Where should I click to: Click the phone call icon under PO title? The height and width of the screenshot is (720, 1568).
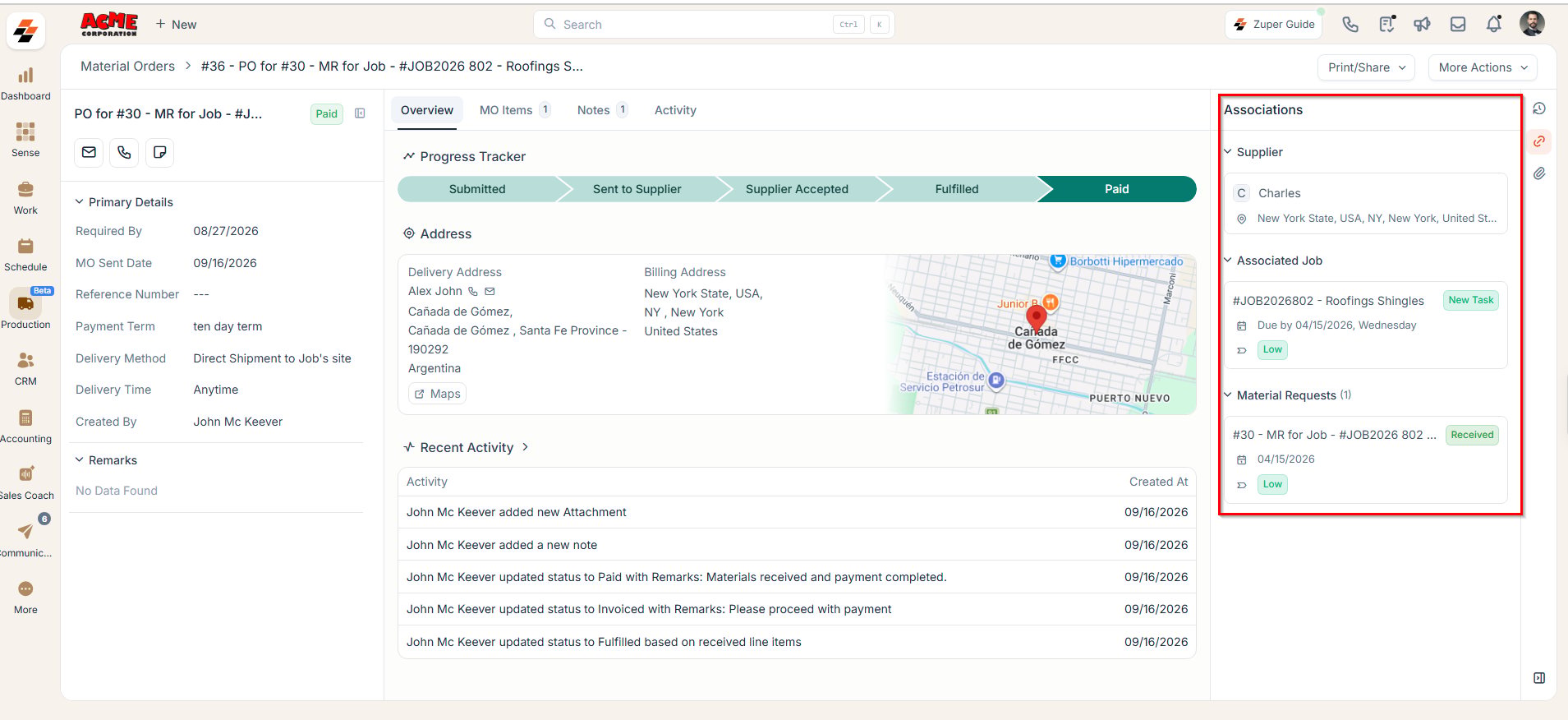click(124, 152)
